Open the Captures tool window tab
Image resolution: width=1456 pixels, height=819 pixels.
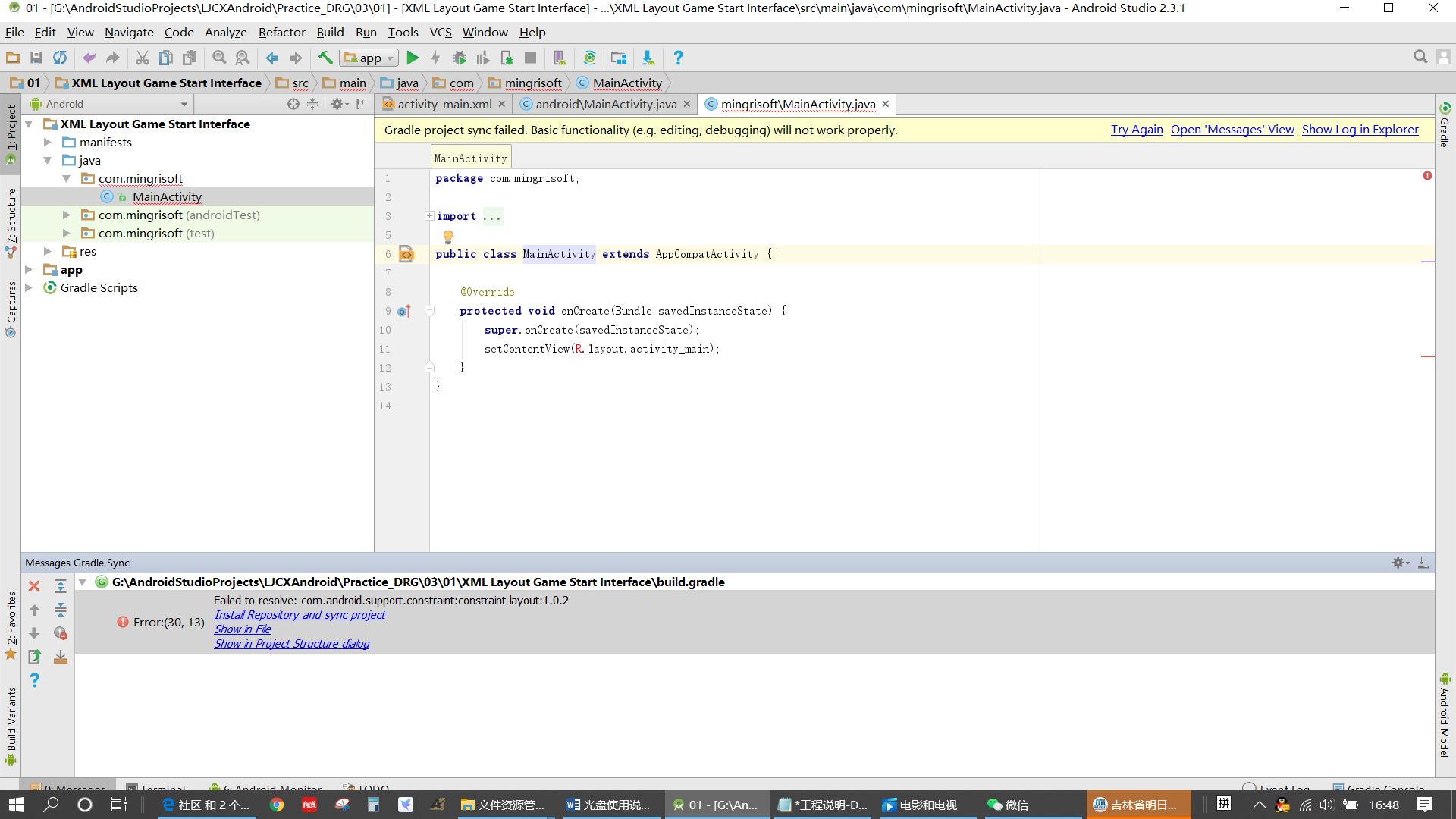[x=11, y=309]
